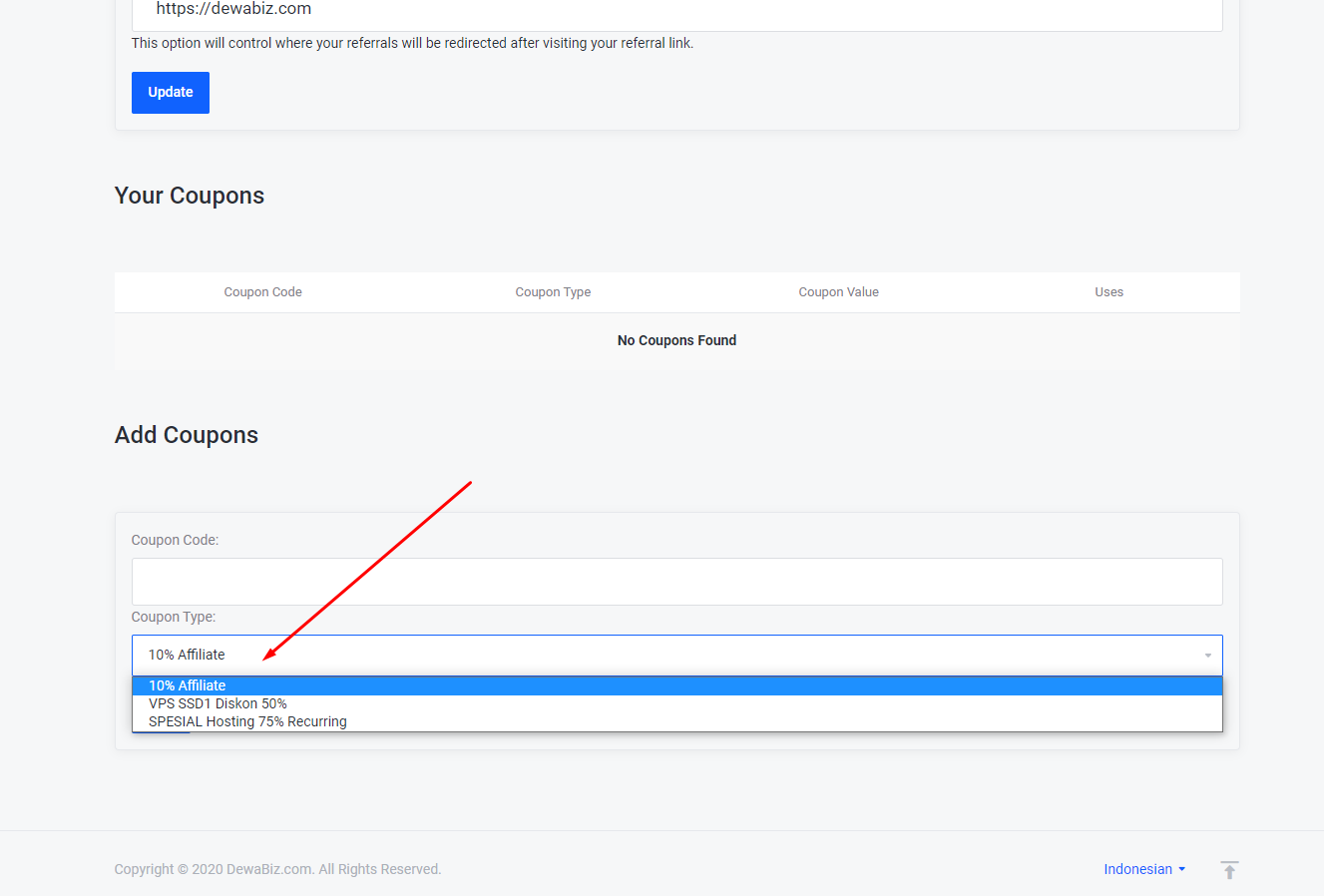Pick SPESIAL Hosting 75% Recurring option
This screenshot has height=896, width=1324.
(247, 721)
